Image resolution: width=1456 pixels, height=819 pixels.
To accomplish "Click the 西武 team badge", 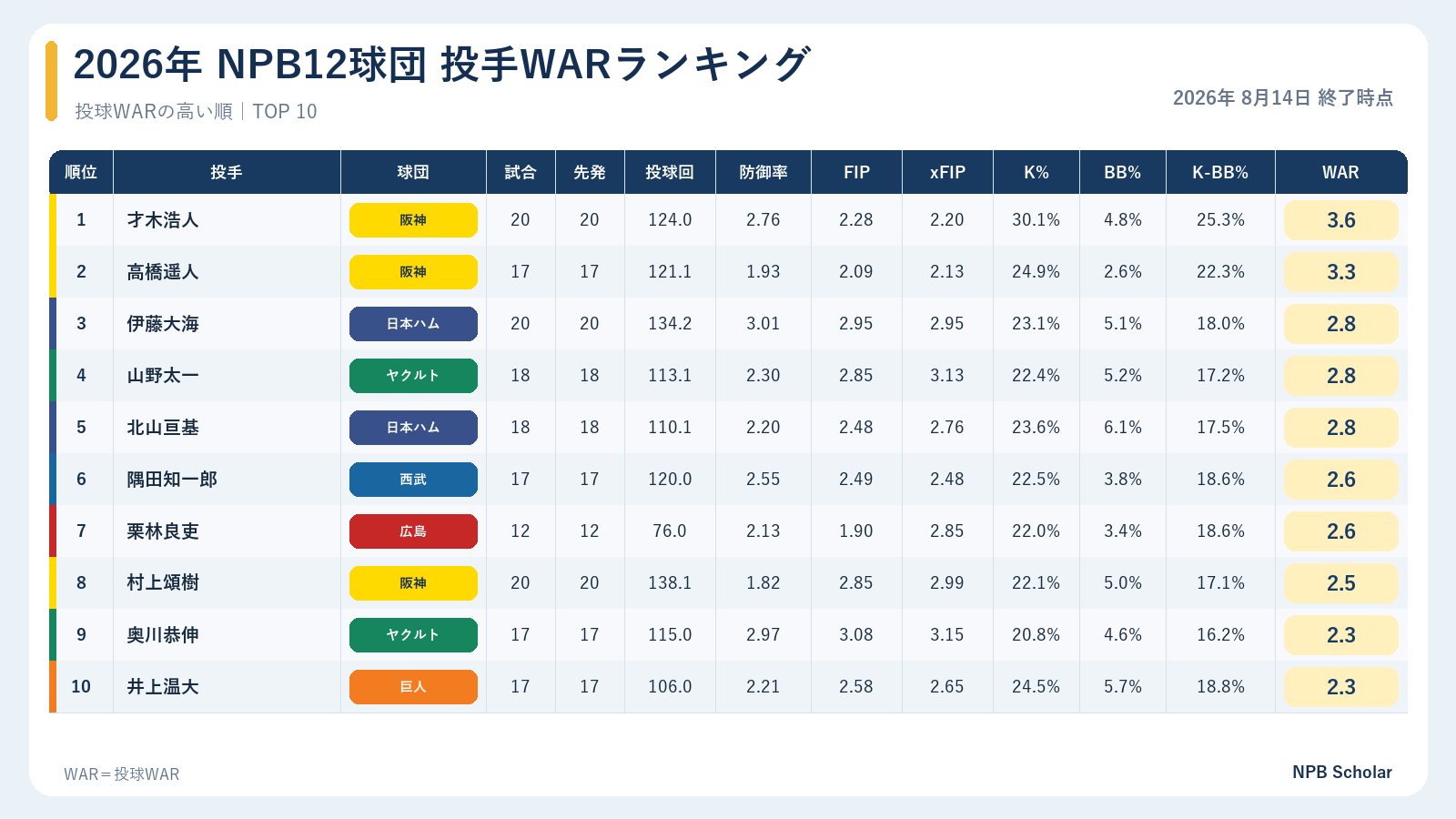I will tap(413, 480).
